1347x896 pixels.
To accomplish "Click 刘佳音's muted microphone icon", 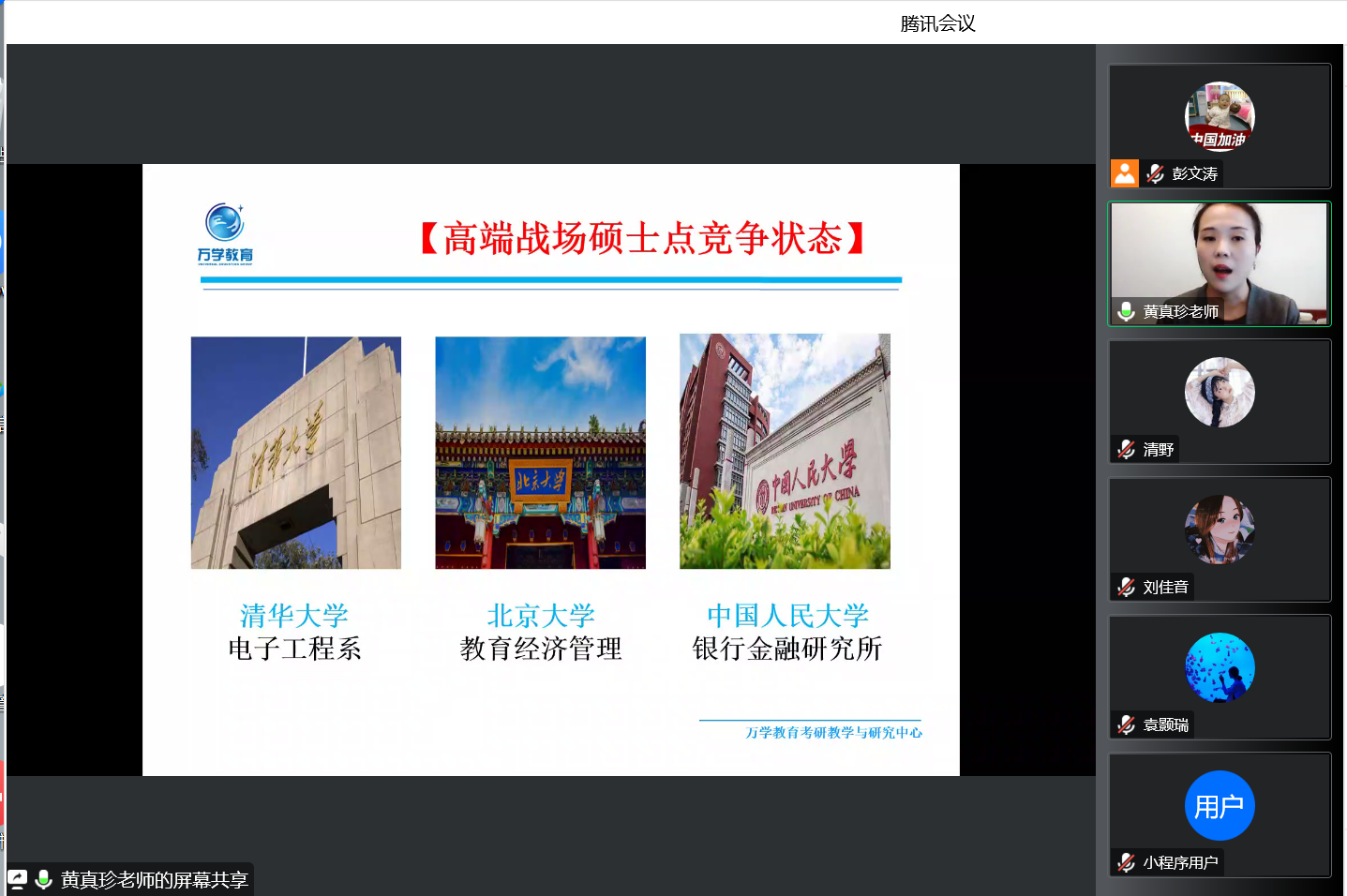I will (1126, 587).
